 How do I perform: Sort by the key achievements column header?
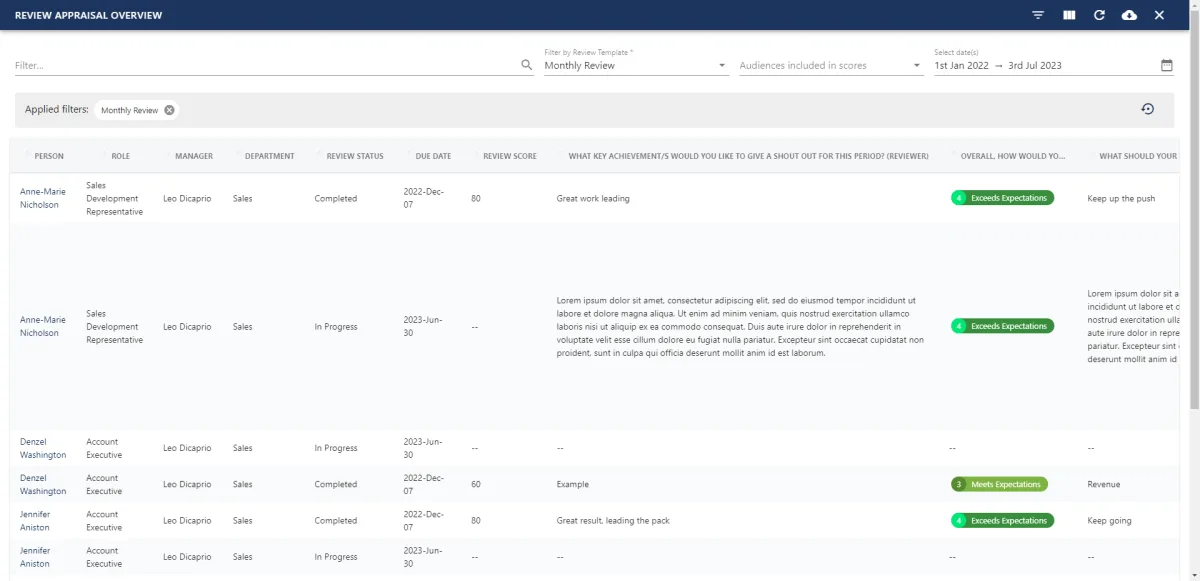tap(748, 156)
